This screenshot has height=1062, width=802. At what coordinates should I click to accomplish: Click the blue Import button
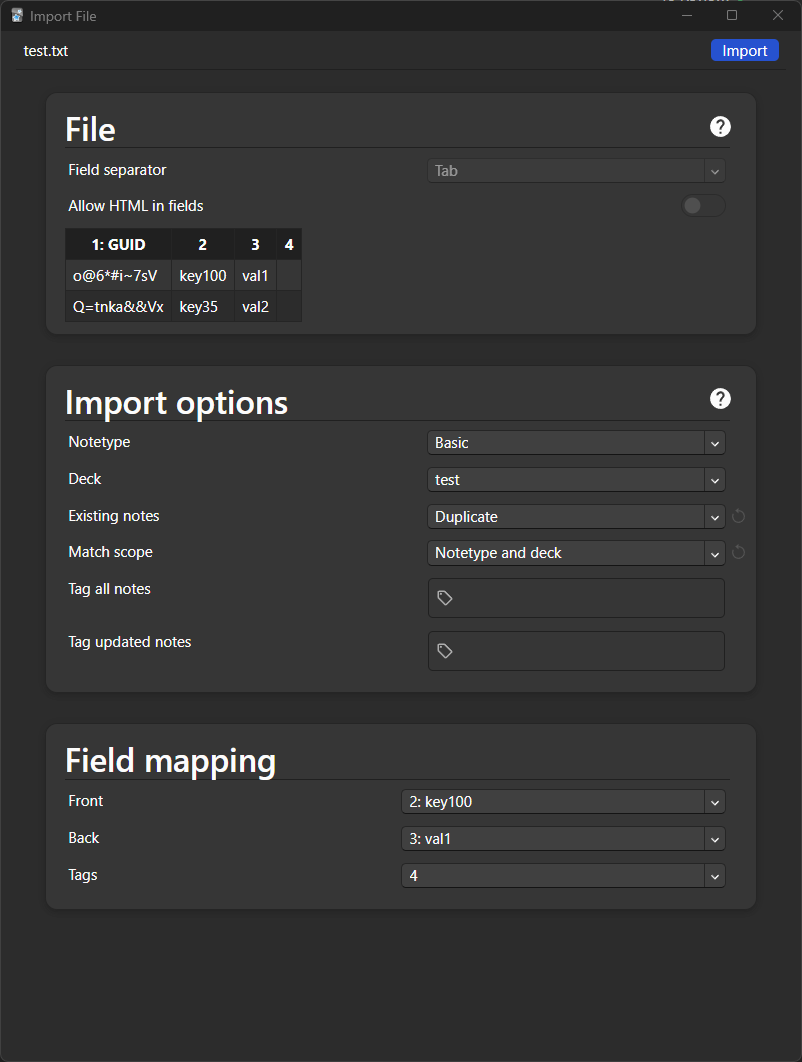point(744,51)
